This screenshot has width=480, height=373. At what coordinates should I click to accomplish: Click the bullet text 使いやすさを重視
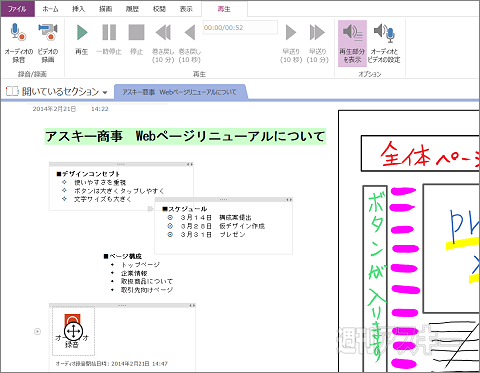click(100, 182)
